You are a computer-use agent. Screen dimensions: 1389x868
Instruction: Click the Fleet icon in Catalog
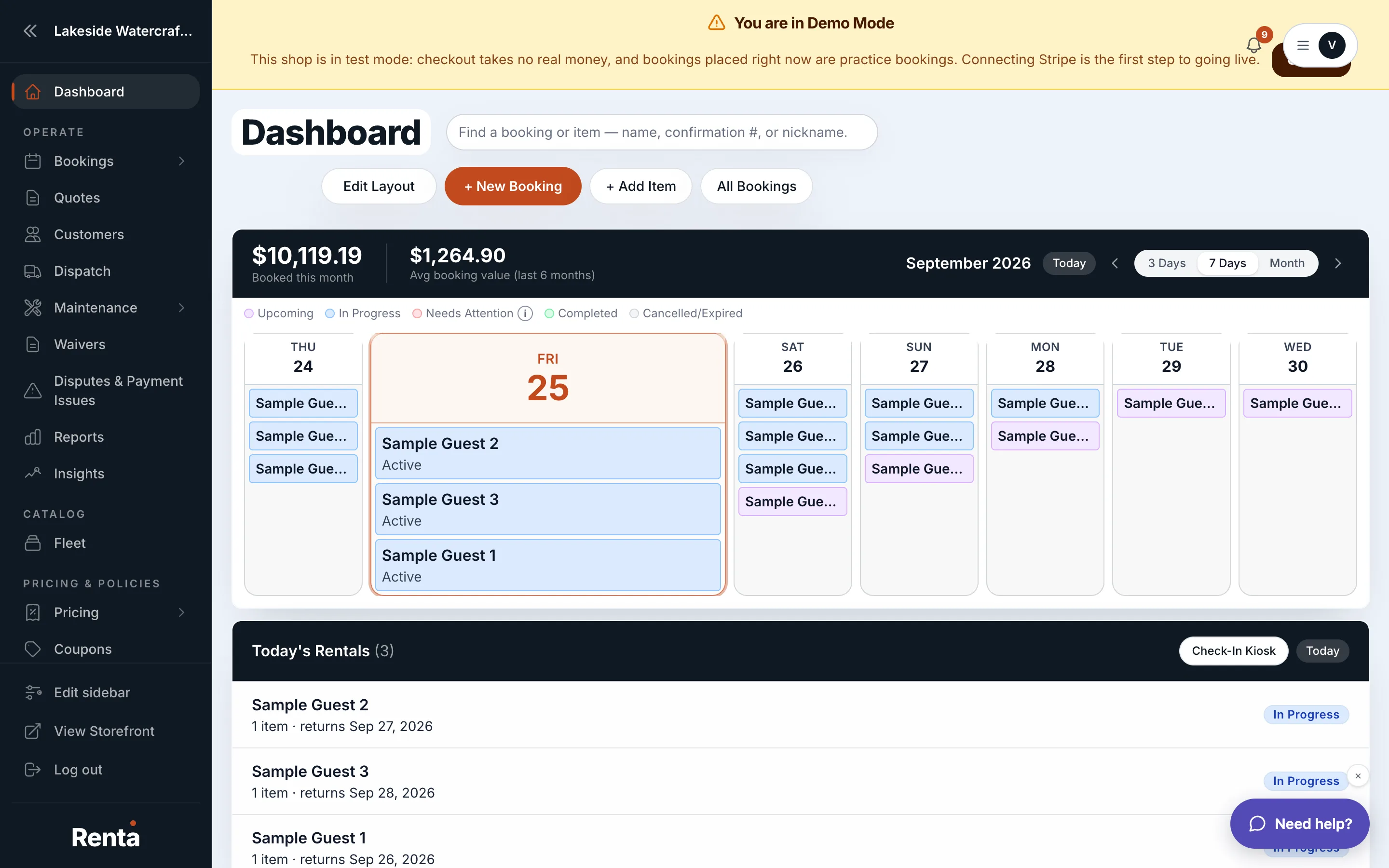pos(33,543)
